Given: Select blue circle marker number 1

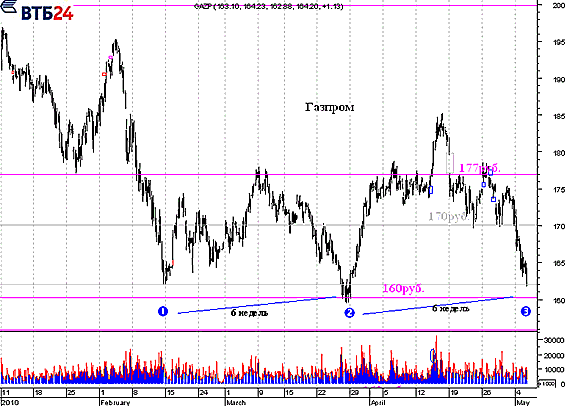Looking at the screenshot, I should pos(163,311).
